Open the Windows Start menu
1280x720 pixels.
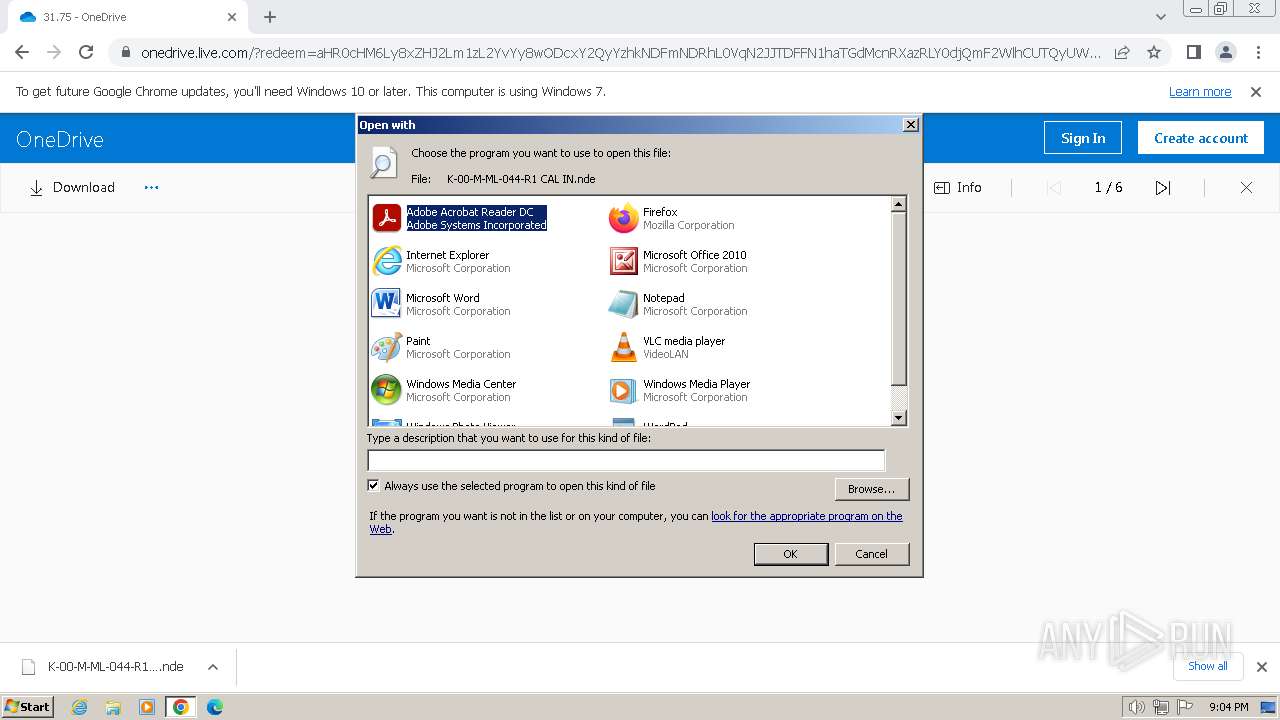click(x=28, y=706)
